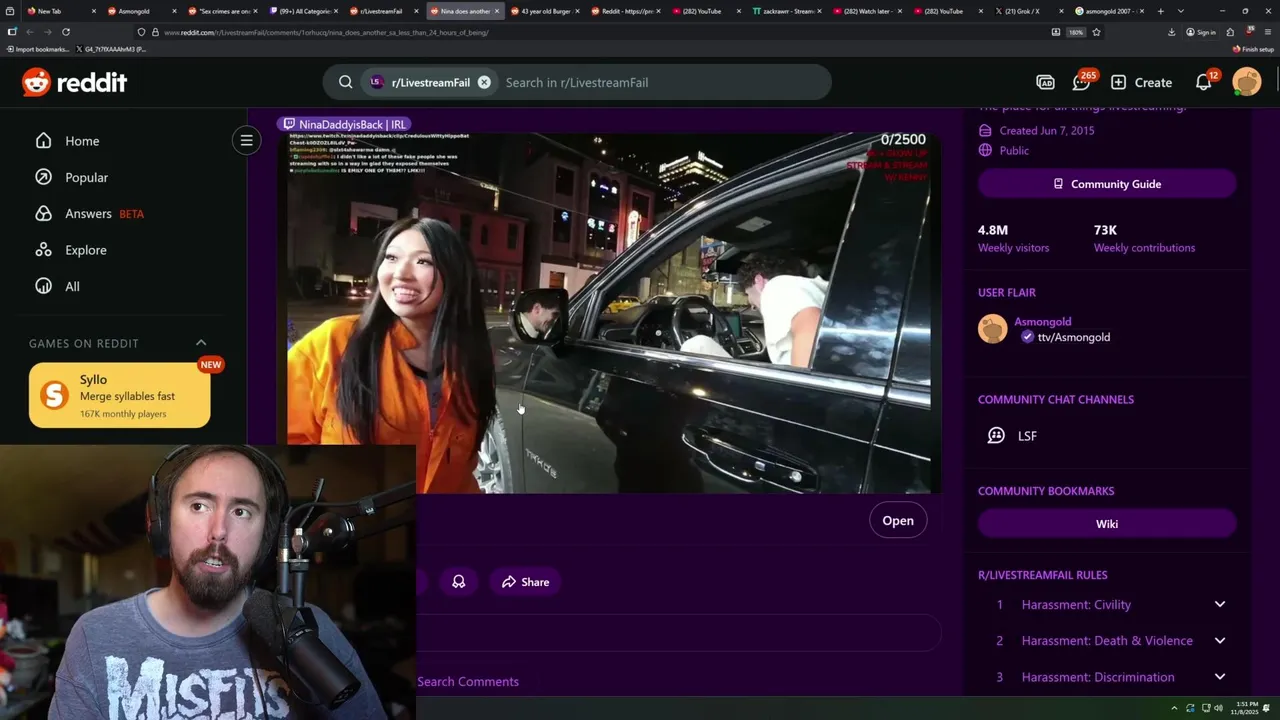Image resolution: width=1280 pixels, height=720 pixels.
Task: Expand rule 3 Harassment: Discrimination
Action: point(1107,677)
